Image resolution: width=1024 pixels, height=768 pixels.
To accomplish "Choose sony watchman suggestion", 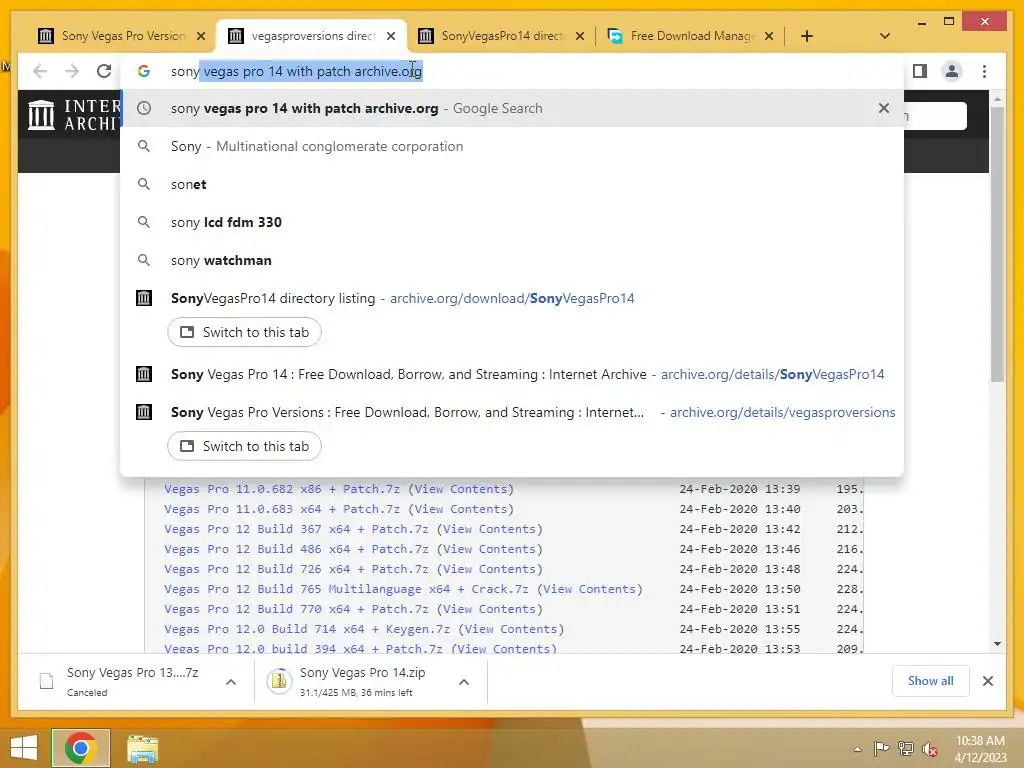I will [512, 260].
